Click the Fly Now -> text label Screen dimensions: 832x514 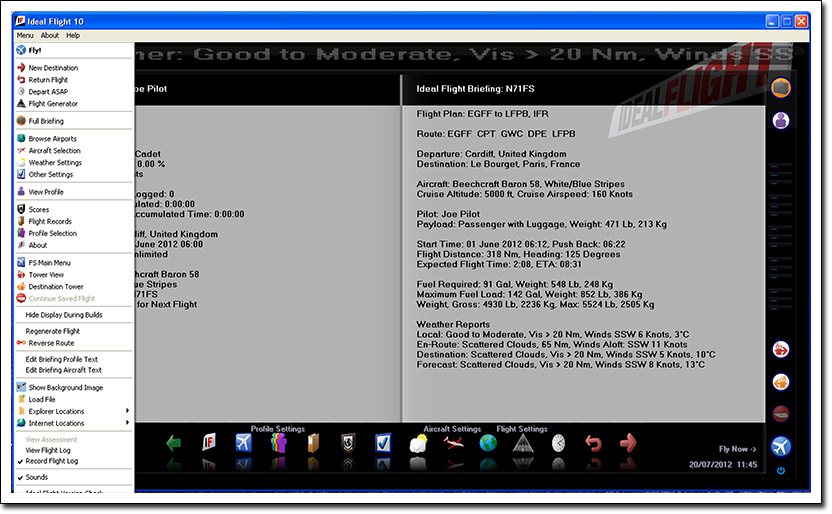coord(737,449)
